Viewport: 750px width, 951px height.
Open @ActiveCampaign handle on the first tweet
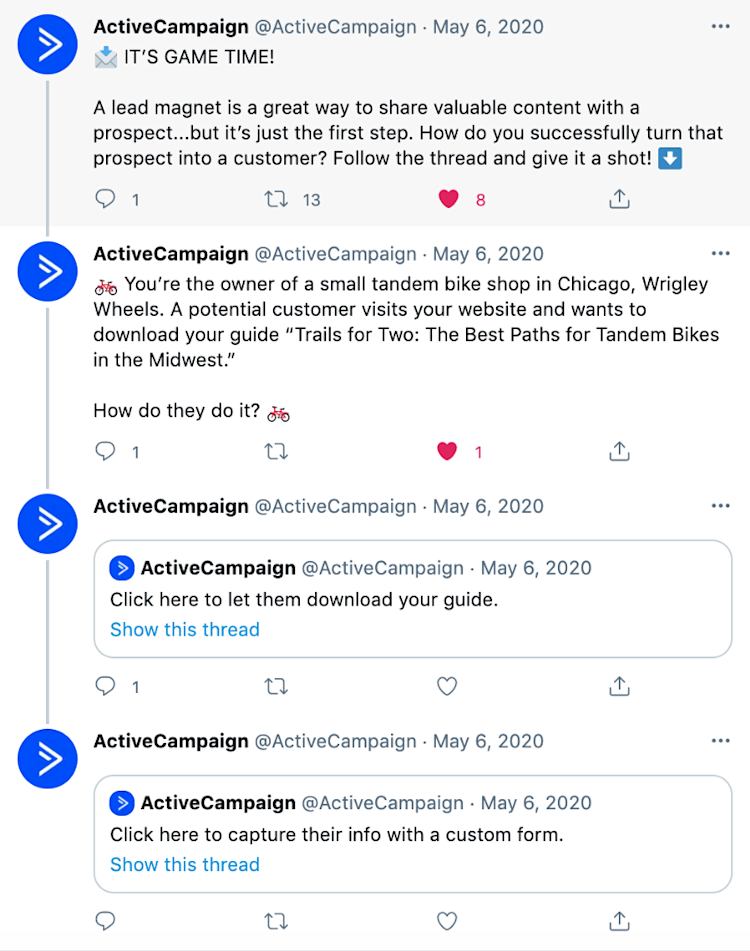335,27
